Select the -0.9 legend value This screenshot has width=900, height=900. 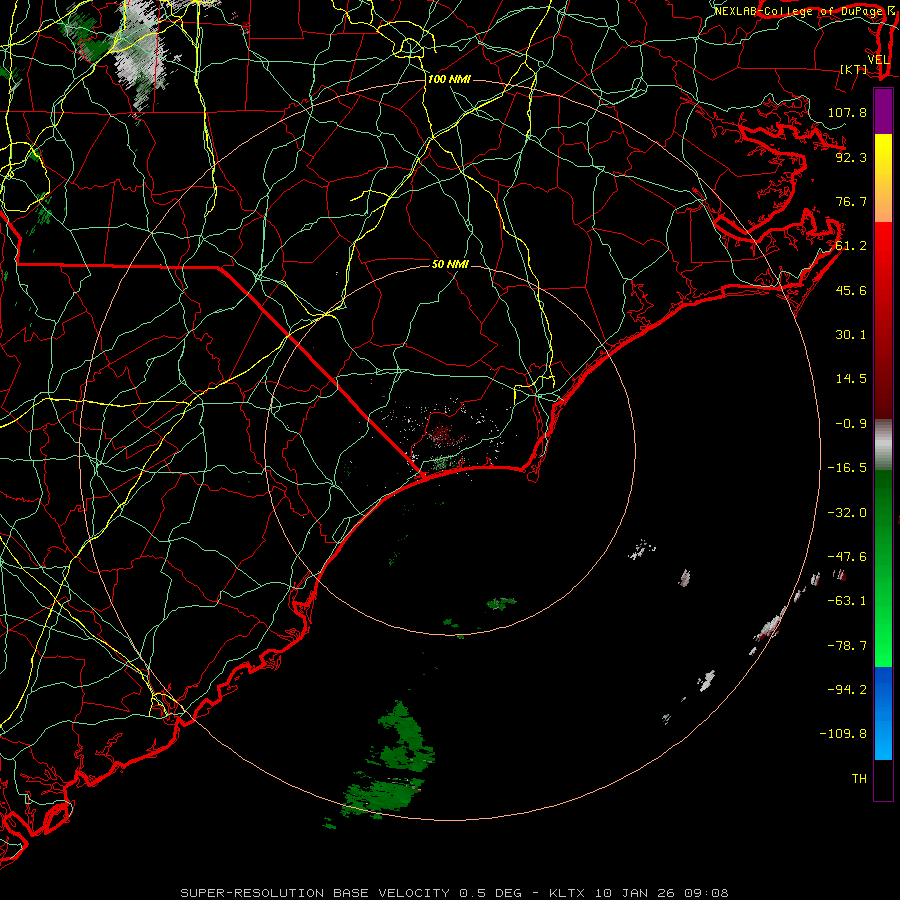pyautogui.click(x=851, y=424)
